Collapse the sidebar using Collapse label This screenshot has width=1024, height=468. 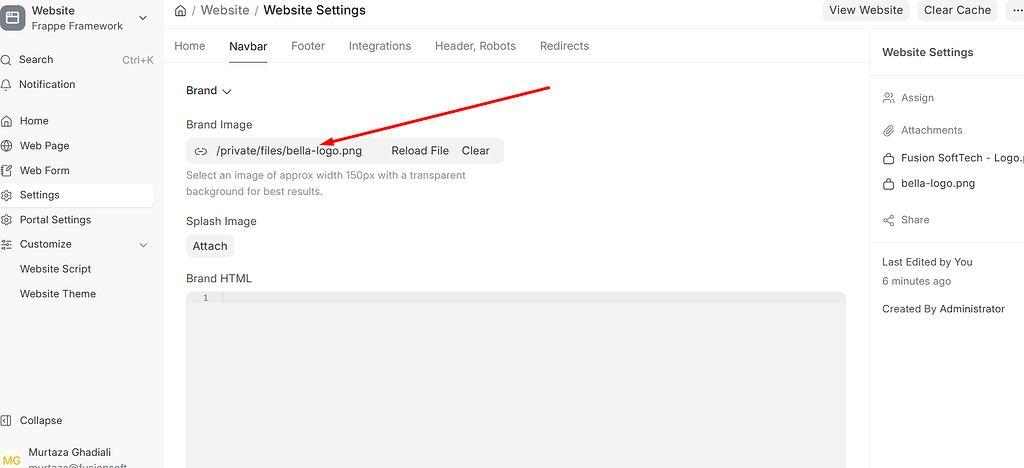[41, 421]
